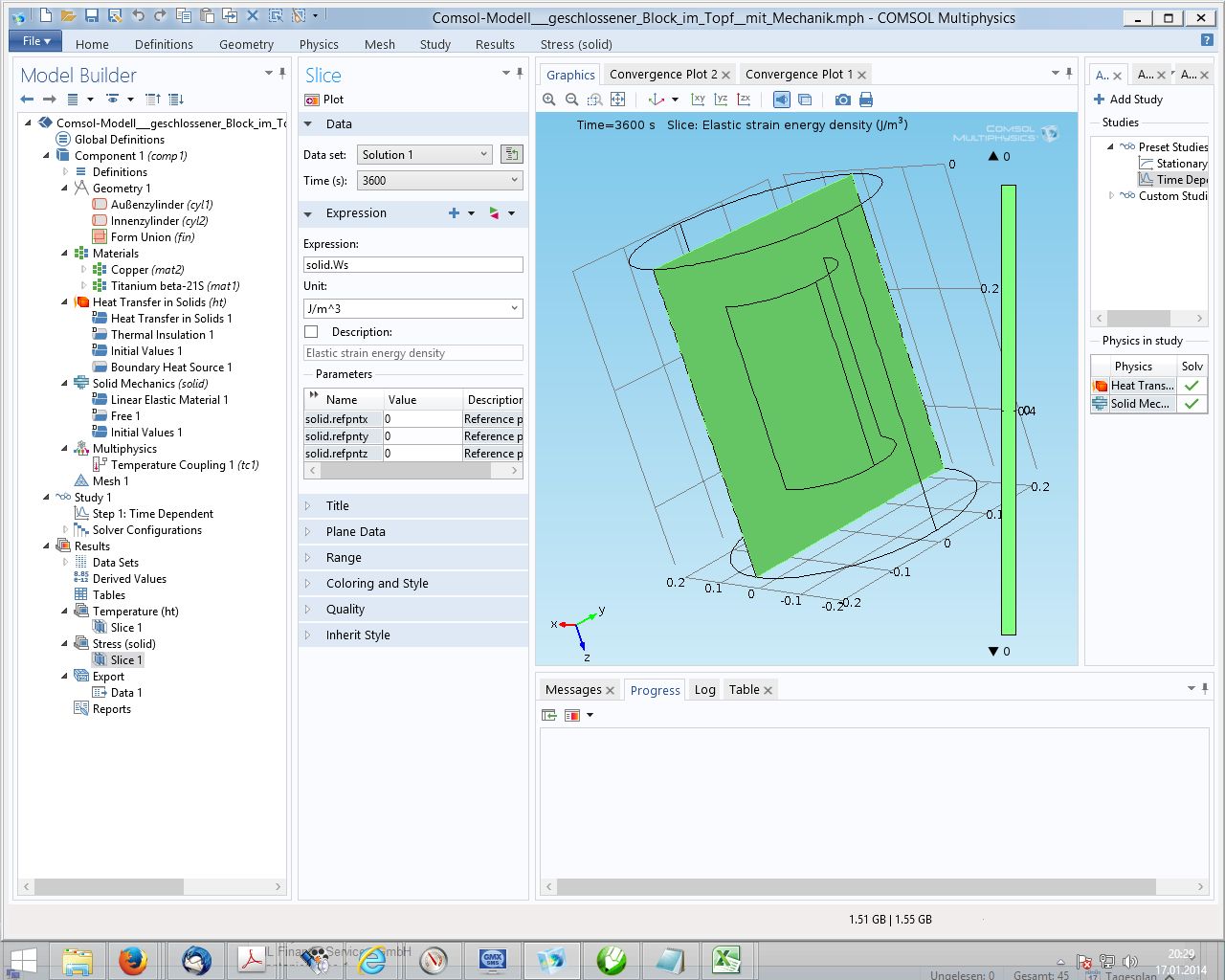Image resolution: width=1225 pixels, height=980 pixels.
Task: Switch to the Convergence Plot 2 tab
Action: tap(662, 75)
